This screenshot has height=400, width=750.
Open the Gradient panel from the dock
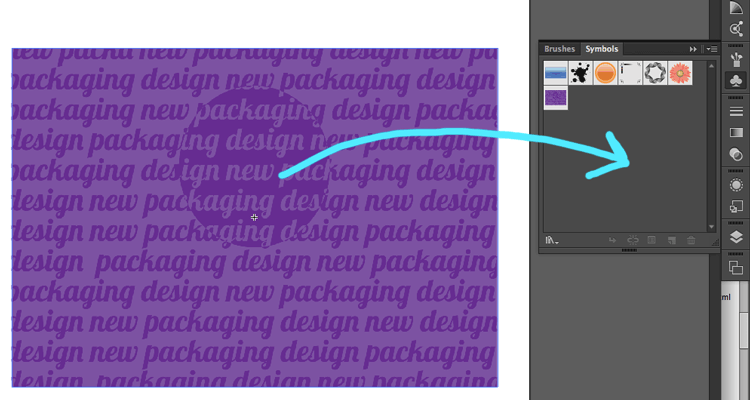[736, 132]
